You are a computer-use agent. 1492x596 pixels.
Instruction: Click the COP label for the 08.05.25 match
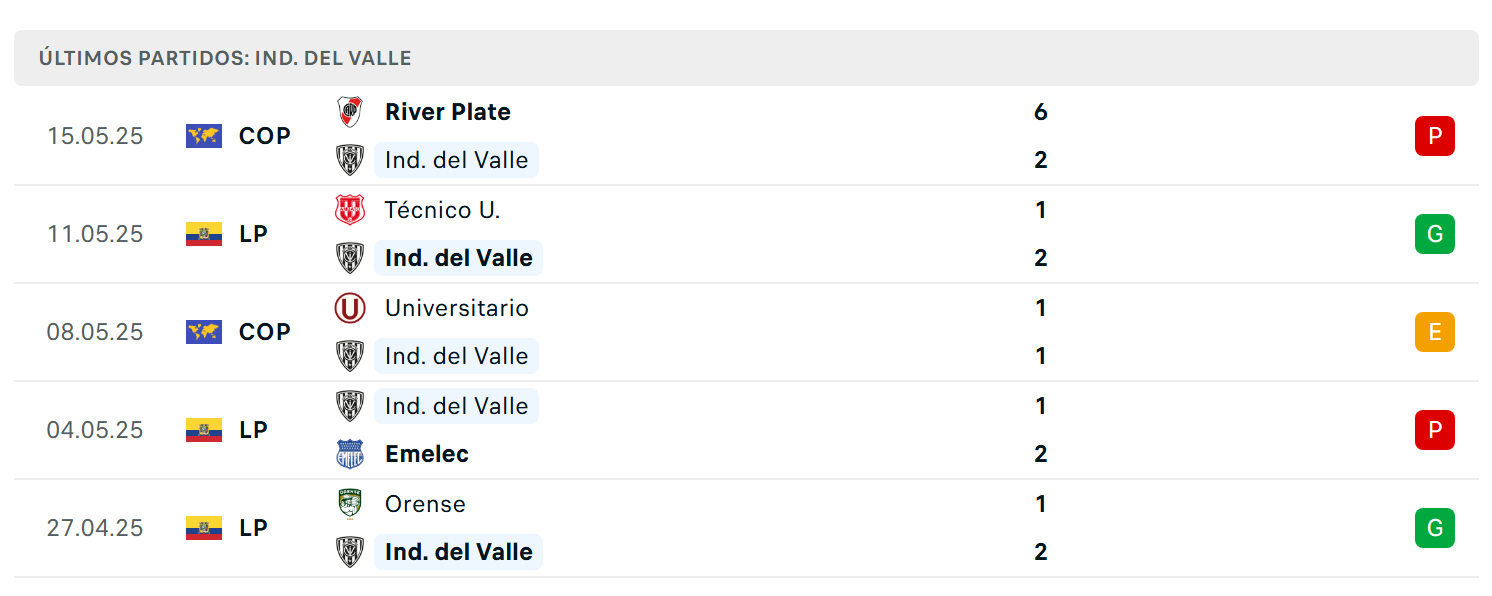coord(265,332)
